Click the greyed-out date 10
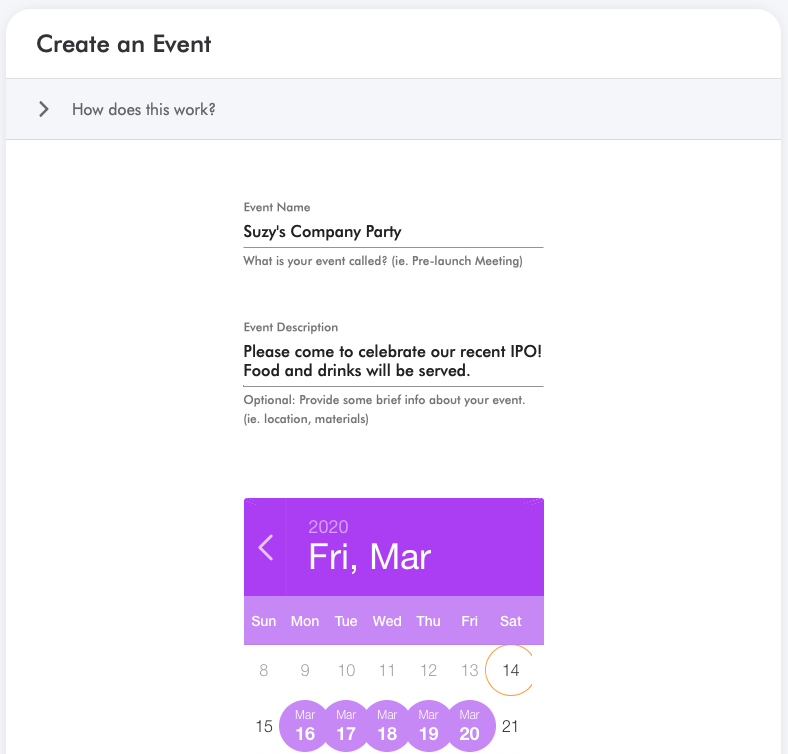Viewport: 788px width, 754px height. (346, 670)
